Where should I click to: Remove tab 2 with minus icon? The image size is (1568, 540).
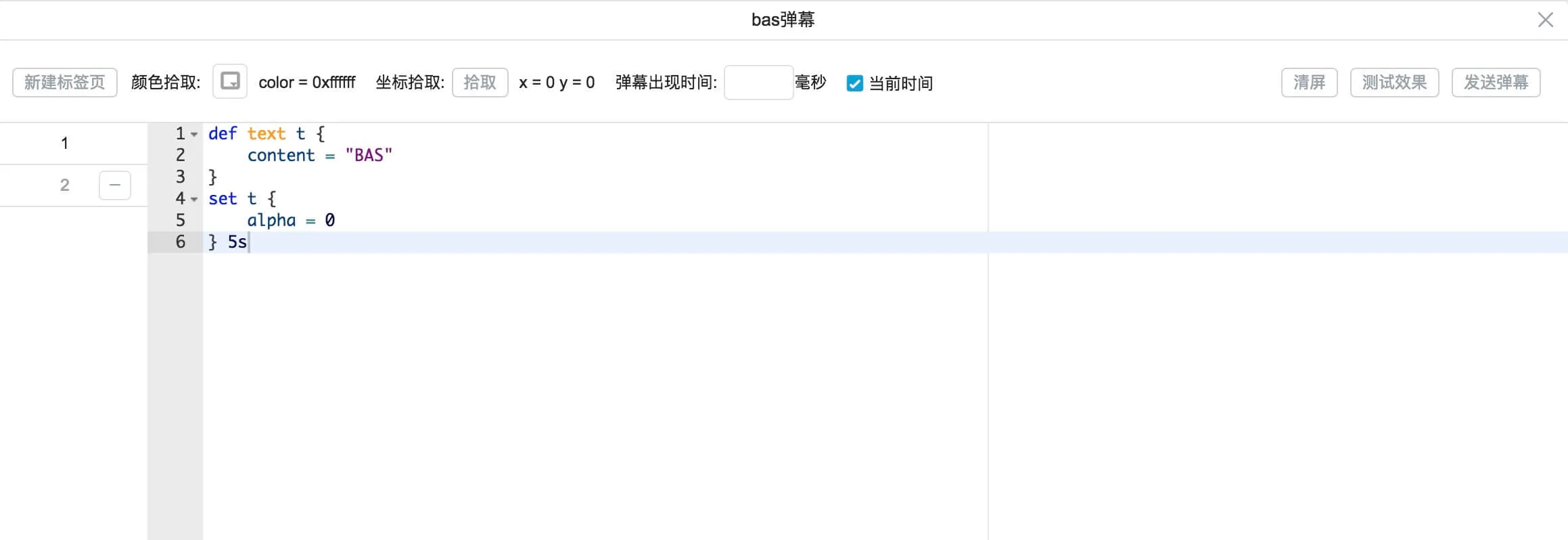(115, 185)
